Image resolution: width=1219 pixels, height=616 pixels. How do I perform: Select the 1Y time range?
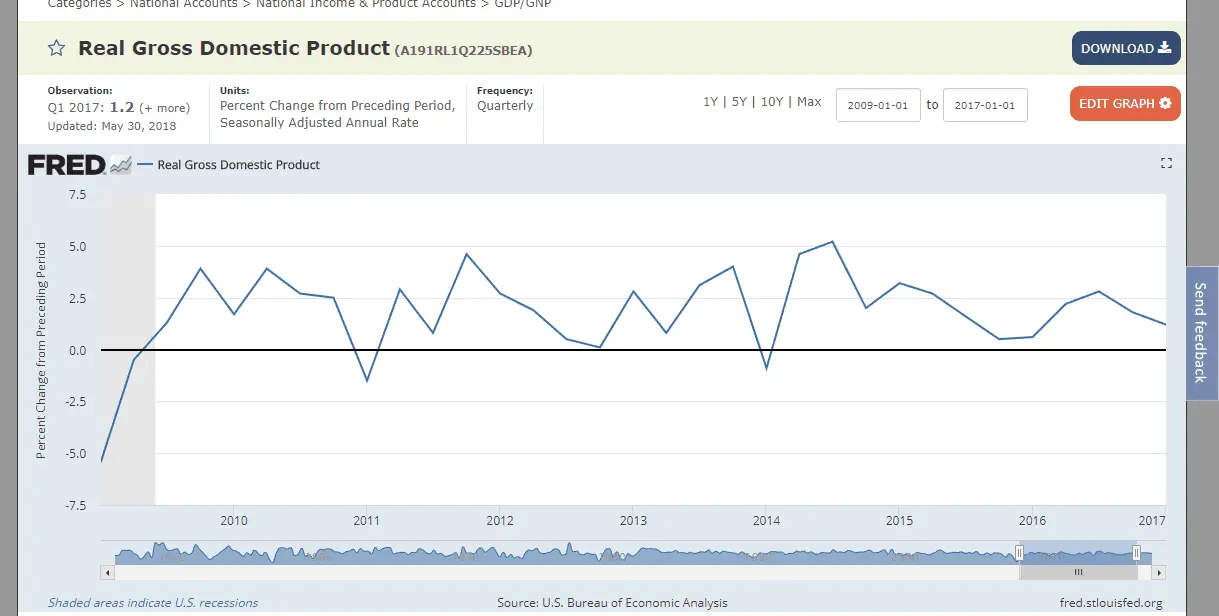[x=710, y=102]
